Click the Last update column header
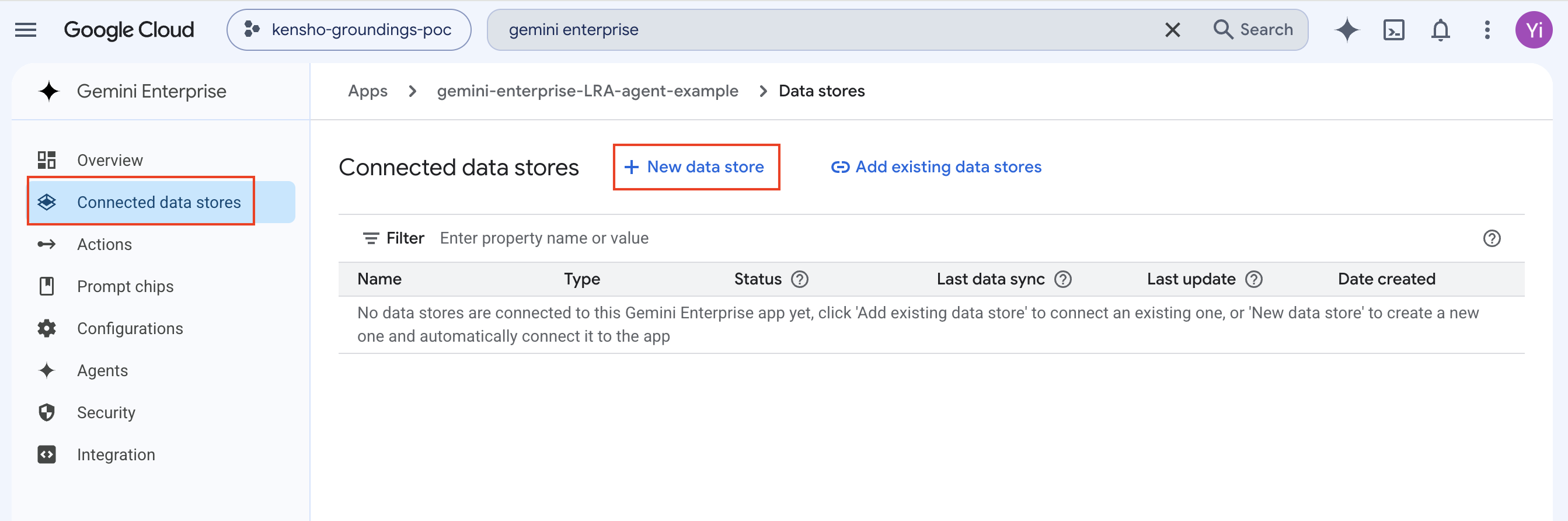Viewport: 1568px width, 521px height. 1191,279
